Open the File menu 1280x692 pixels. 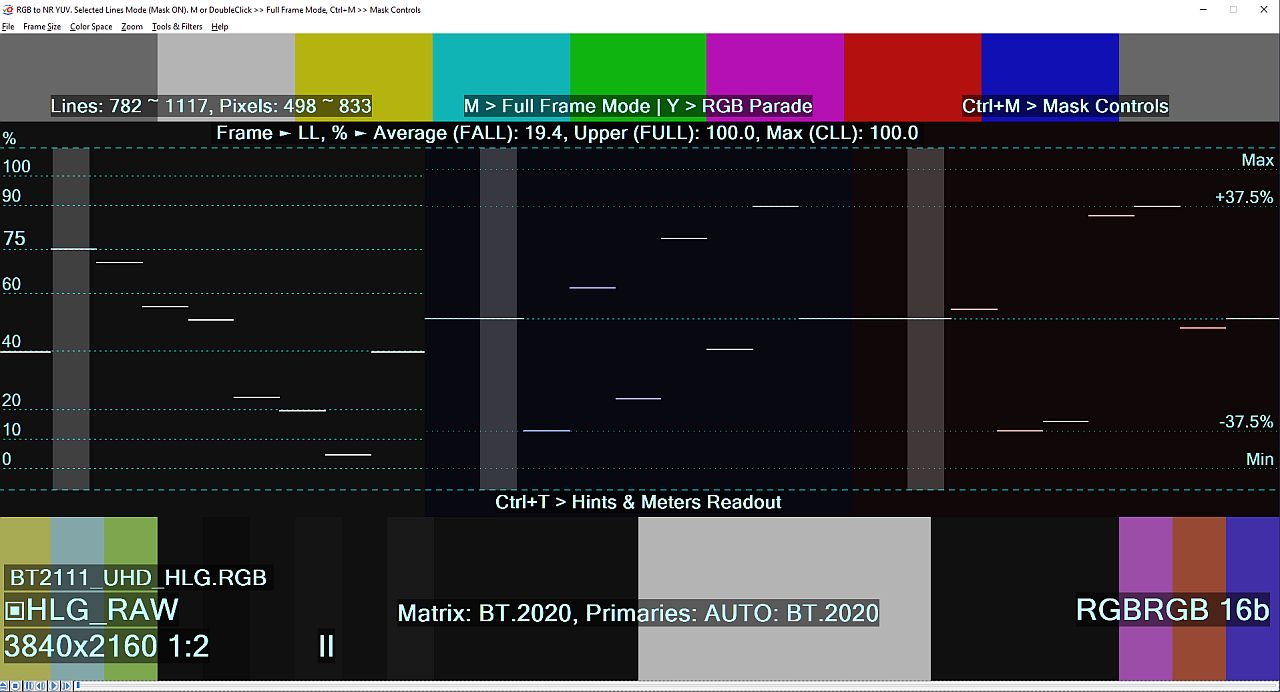[x=8, y=27]
